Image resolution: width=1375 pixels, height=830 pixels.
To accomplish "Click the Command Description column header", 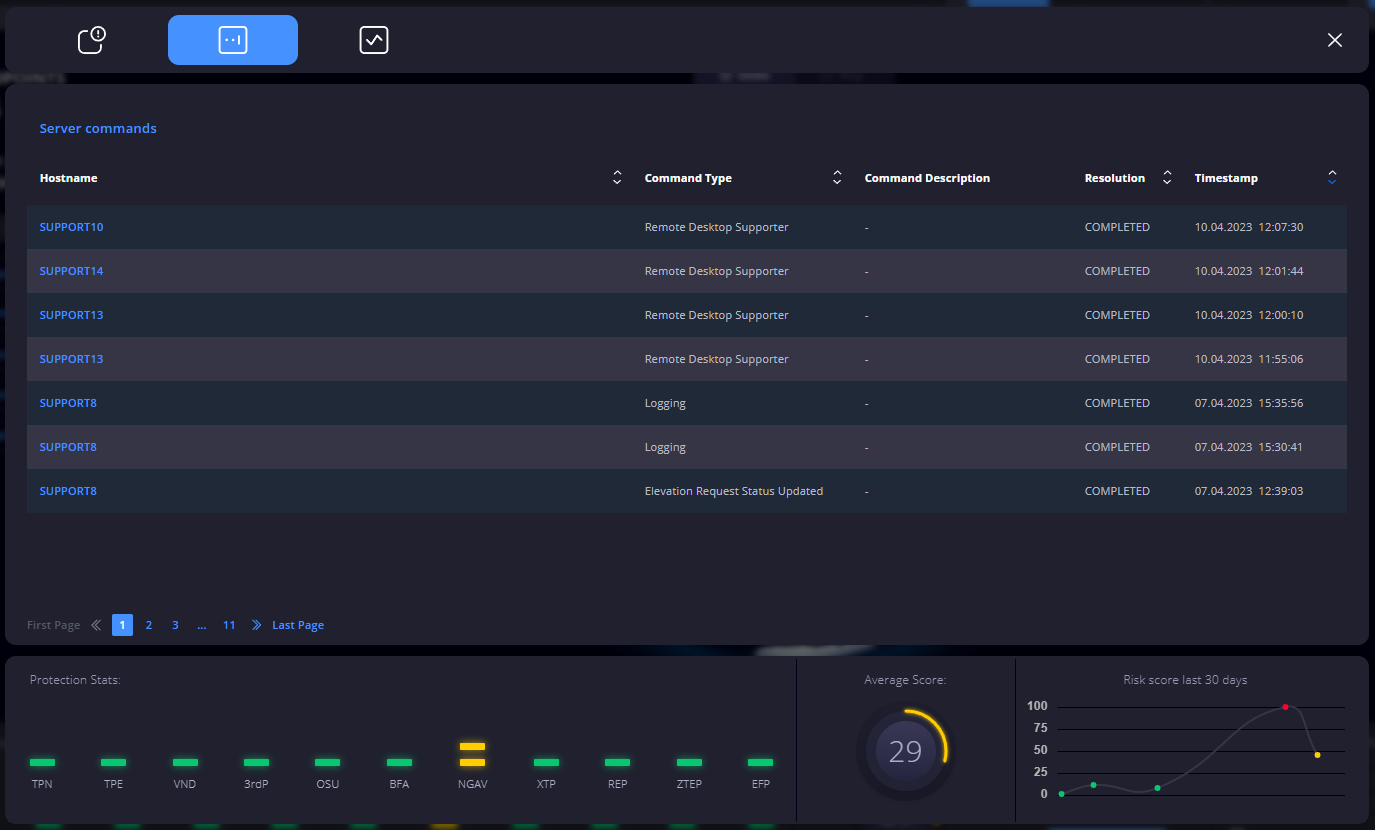I will click(x=927, y=178).
